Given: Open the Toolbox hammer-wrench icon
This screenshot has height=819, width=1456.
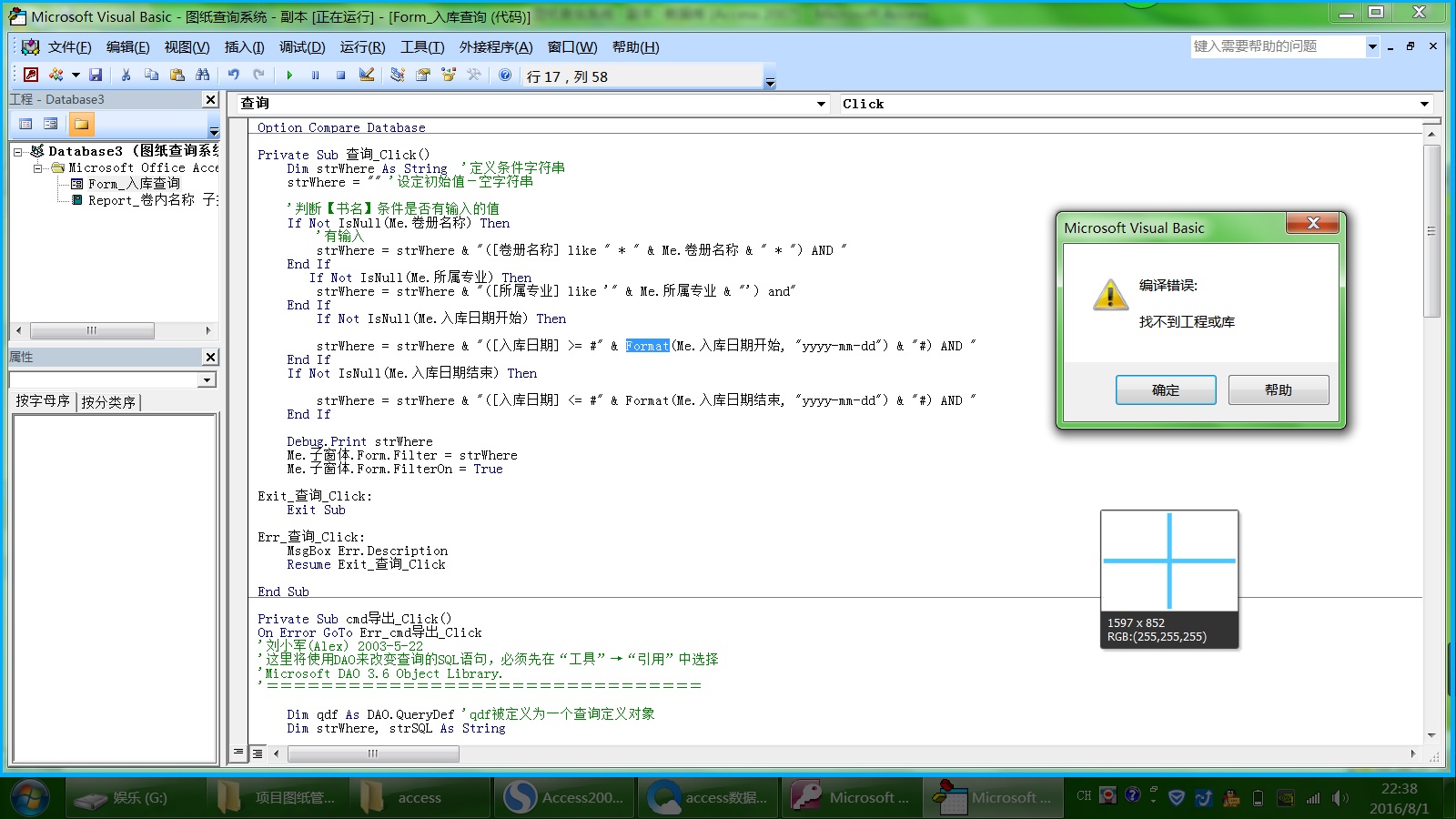Looking at the screenshot, I should click(473, 75).
